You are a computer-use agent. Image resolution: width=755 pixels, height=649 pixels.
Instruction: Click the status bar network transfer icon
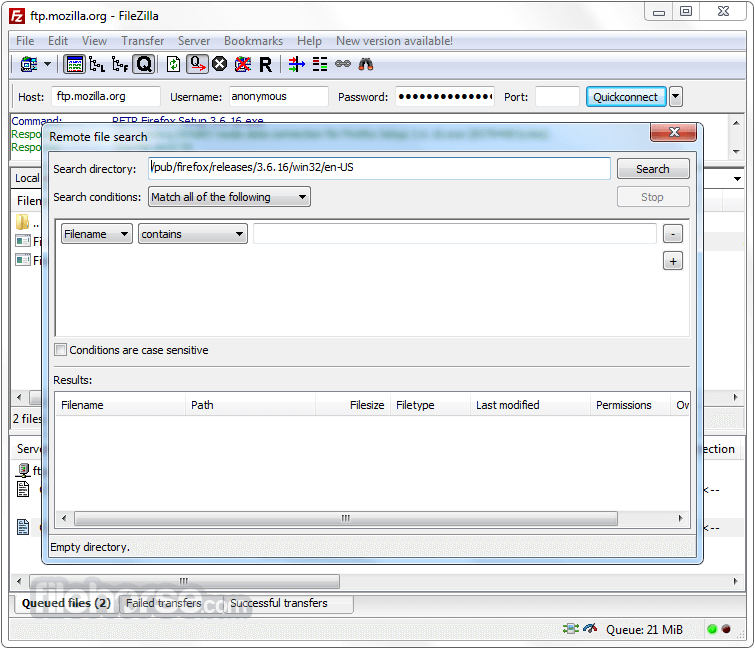pos(571,628)
